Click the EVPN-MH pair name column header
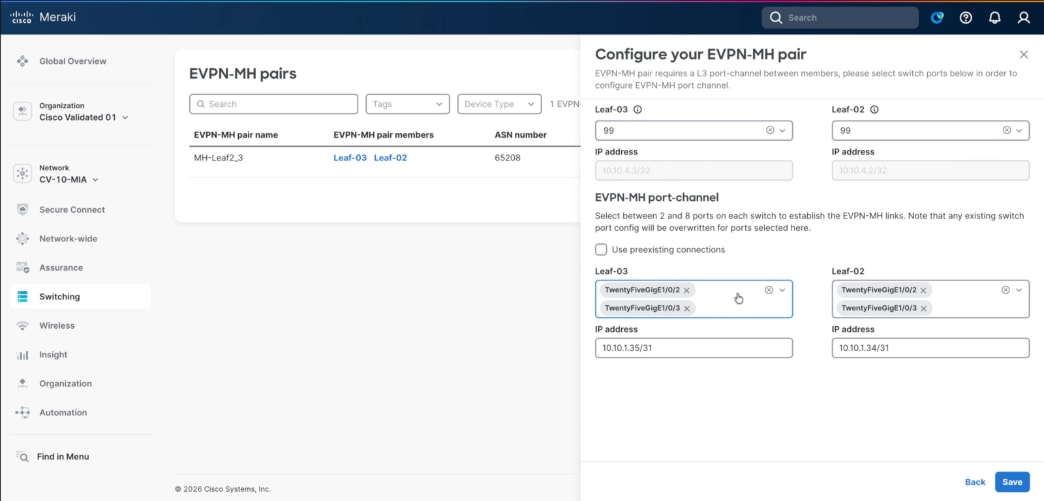Screen dimensions: 1044x501 coord(236,135)
